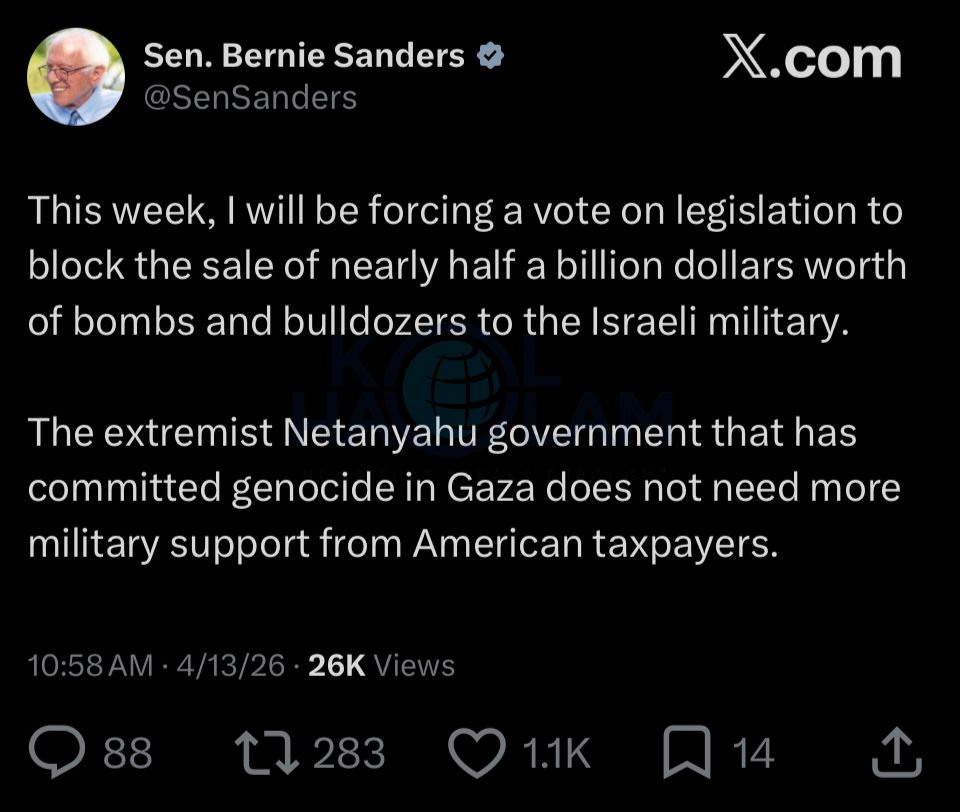
Task: Click the 88 replies count
Action: [x=128, y=753]
